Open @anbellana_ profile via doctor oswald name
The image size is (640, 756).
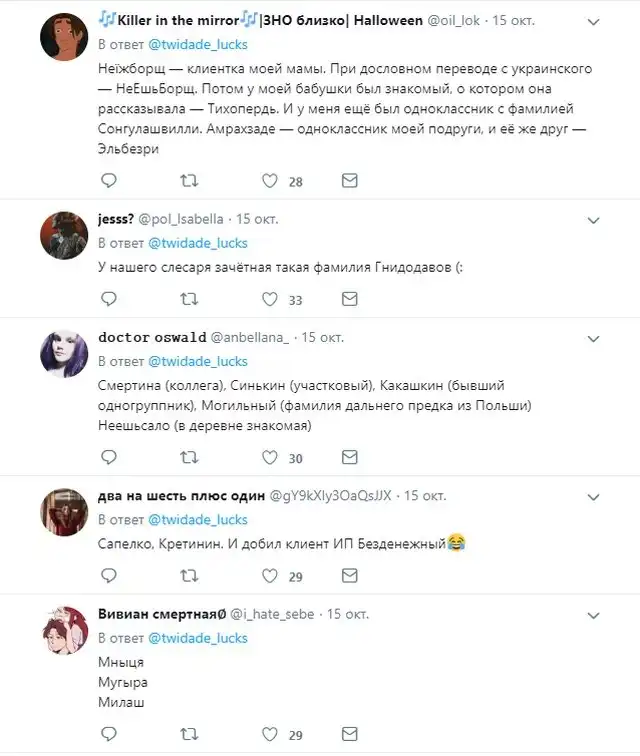[152, 338]
